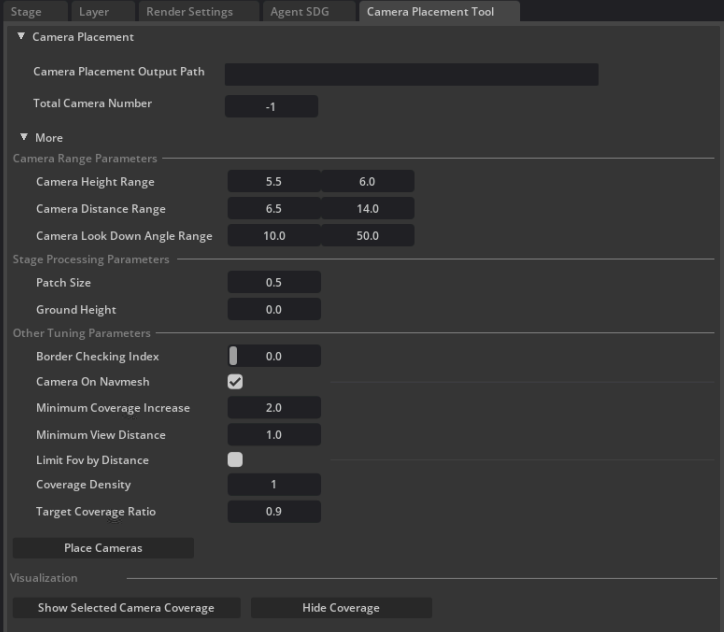
Task: Click the Total Camera Number field
Action: [x=271, y=106]
